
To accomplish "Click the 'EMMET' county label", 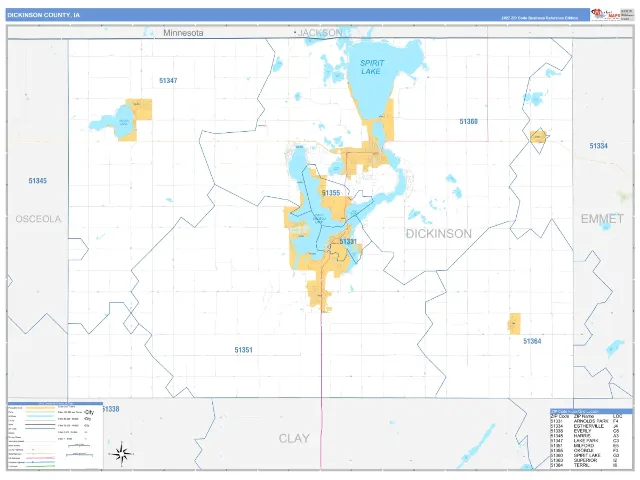I will pyautogui.click(x=602, y=219).
